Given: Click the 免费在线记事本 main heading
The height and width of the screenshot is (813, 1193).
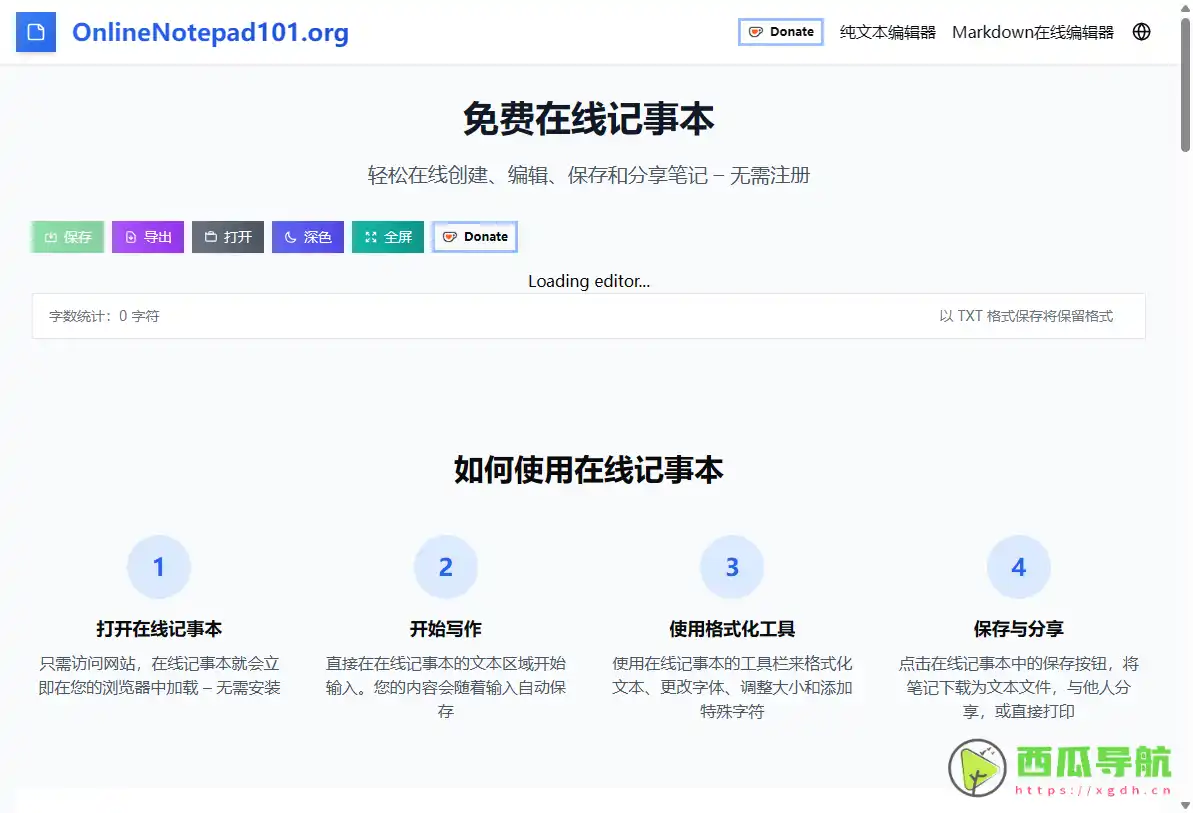Looking at the screenshot, I should (589, 119).
